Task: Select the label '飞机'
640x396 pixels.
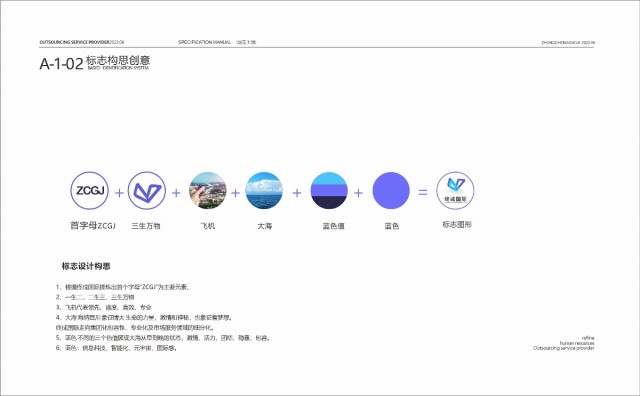Action: (x=208, y=226)
